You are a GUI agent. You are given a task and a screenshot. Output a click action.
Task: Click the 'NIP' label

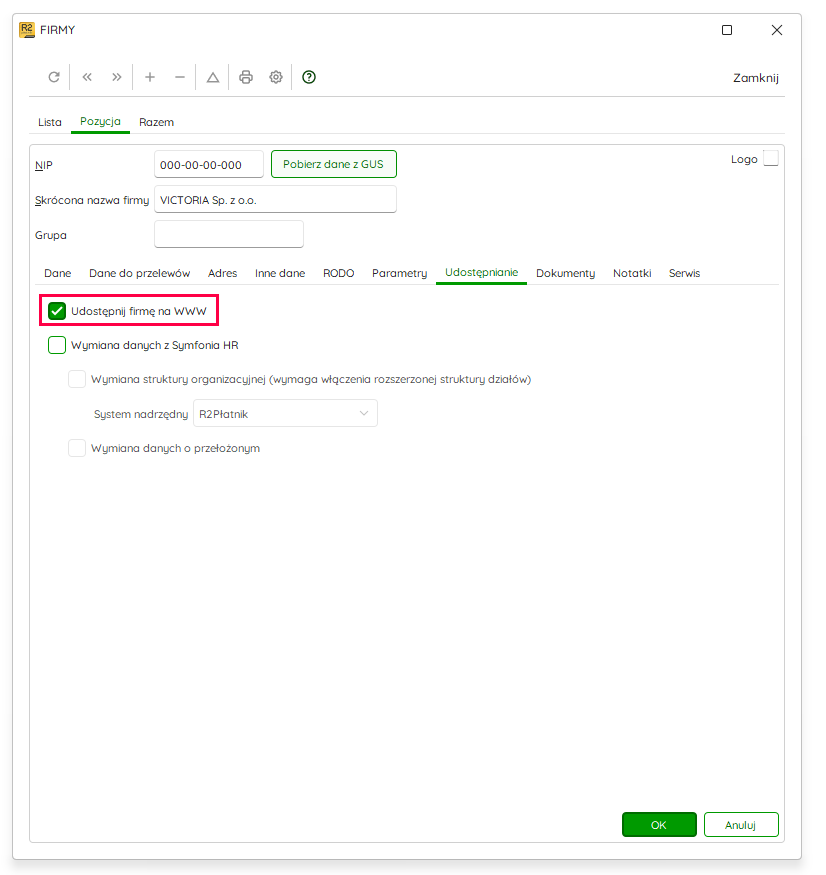click(44, 165)
